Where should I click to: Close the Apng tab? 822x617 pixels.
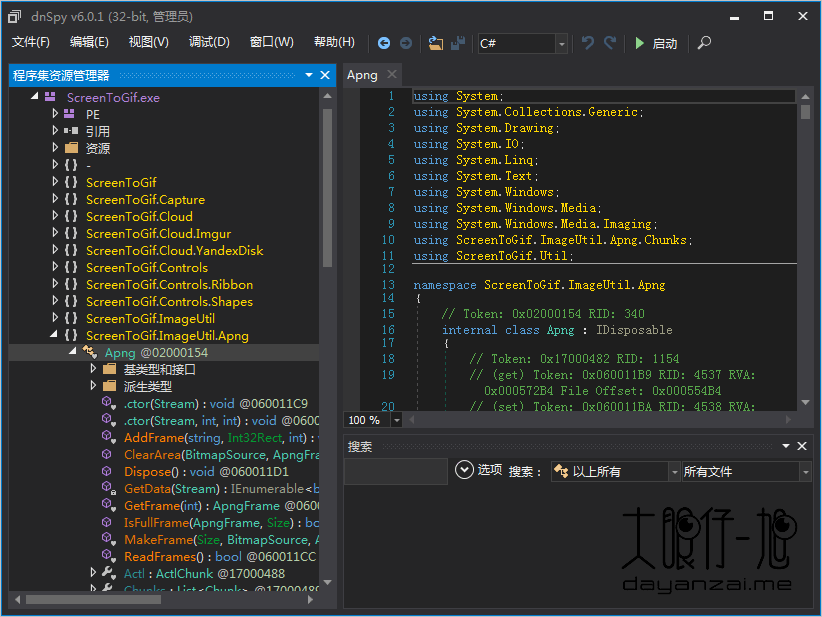392,74
